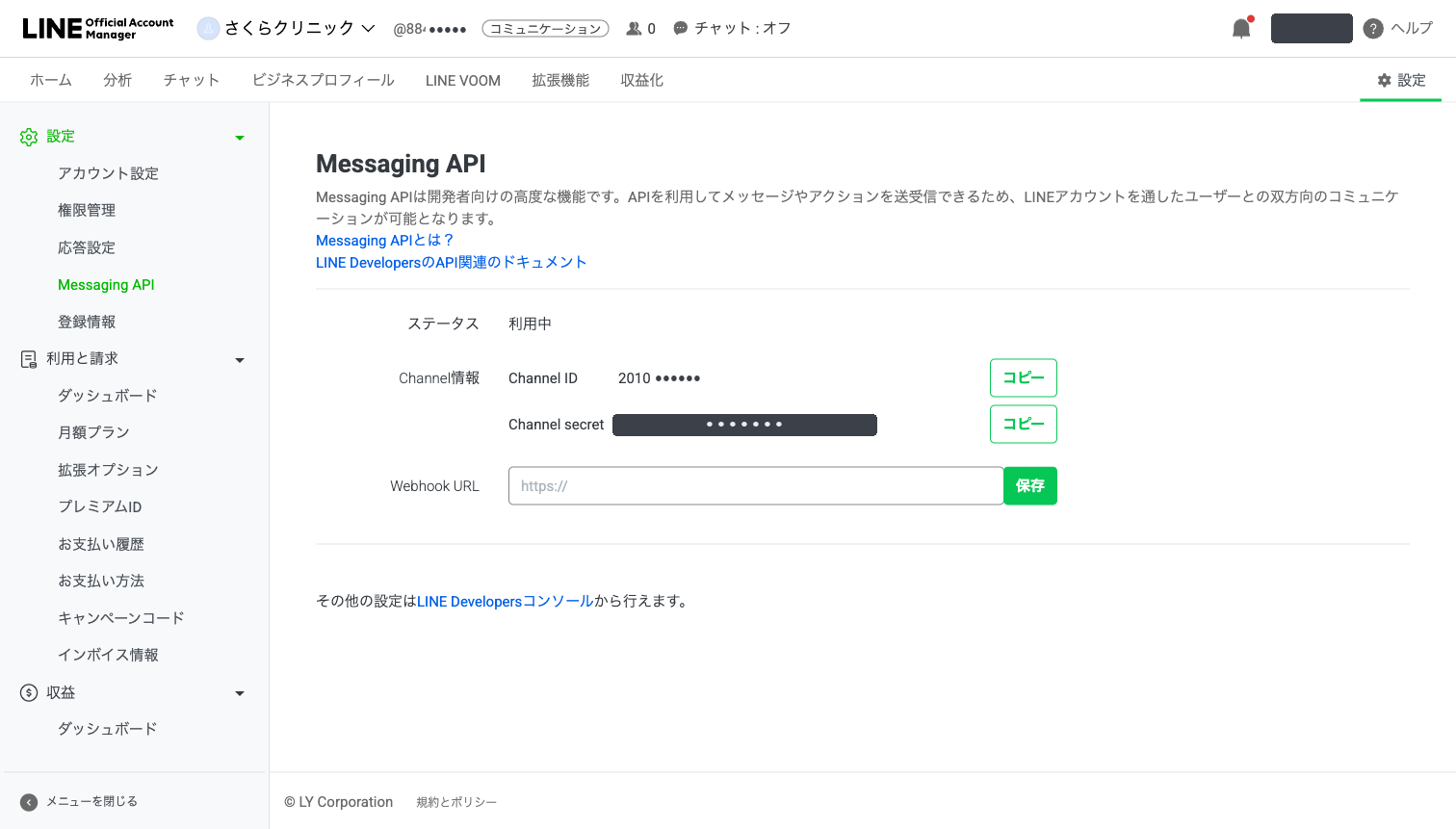Click the コミュニケーション plan badge
The height and width of the screenshot is (829, 1456).
pyautogui.click(x=545, y=29)
